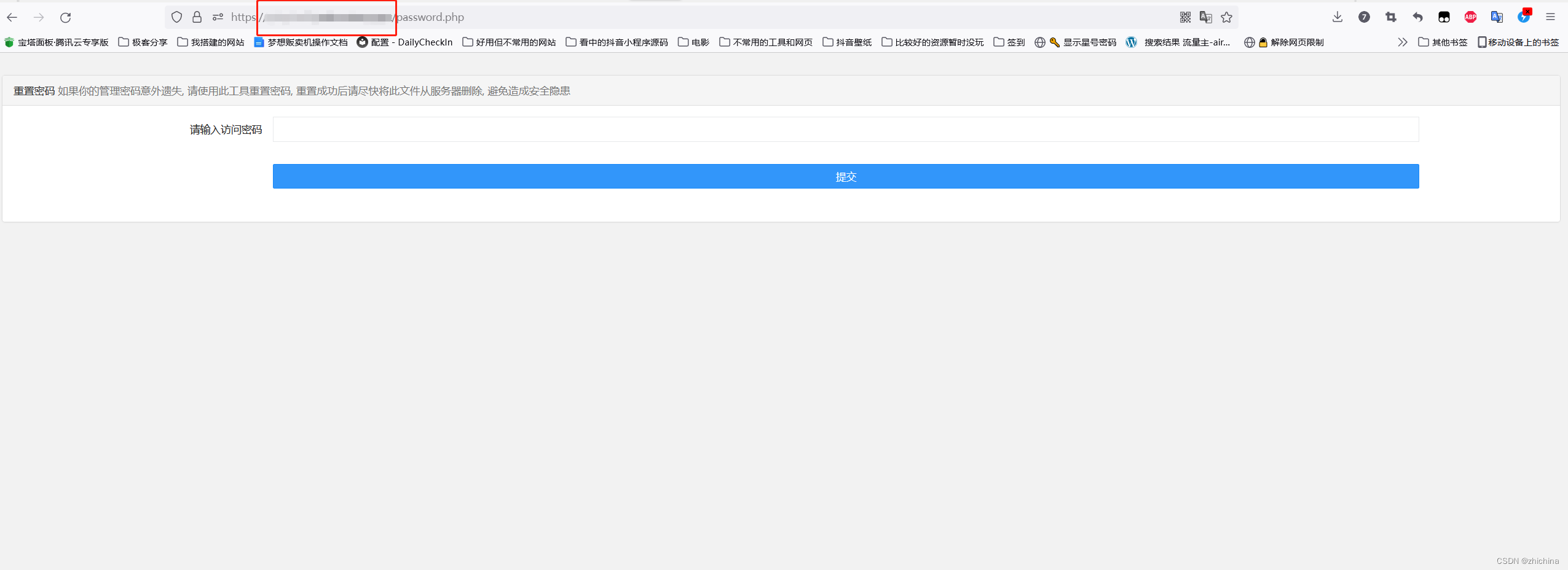Click the padlock site security icon

197,17
